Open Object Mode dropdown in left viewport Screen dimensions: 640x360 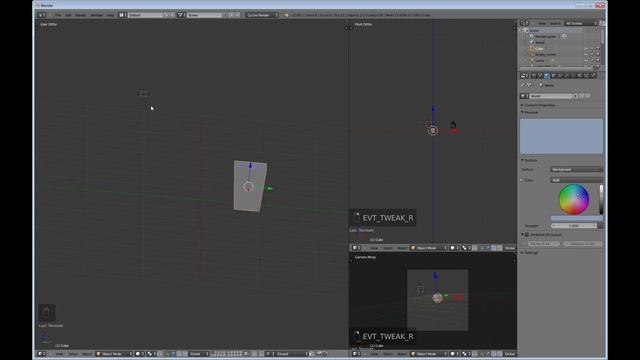tap(114, 354)
